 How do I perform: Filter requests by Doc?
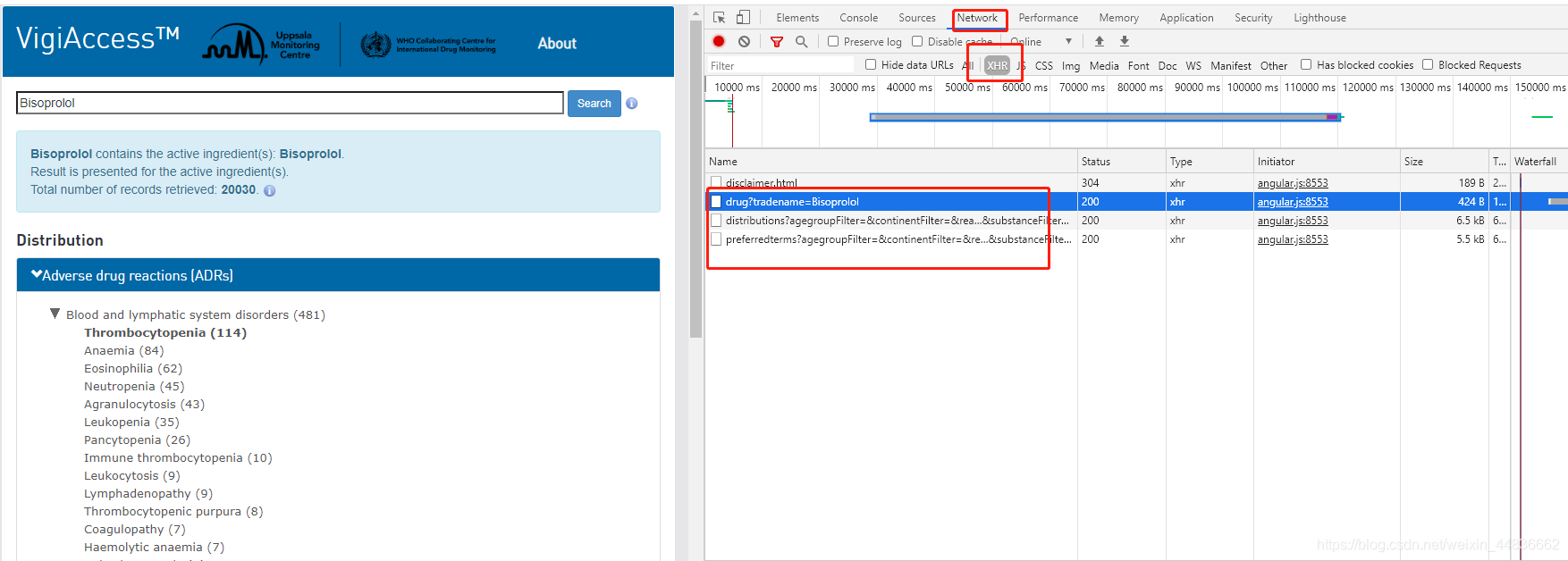(x=1168, y=65)
